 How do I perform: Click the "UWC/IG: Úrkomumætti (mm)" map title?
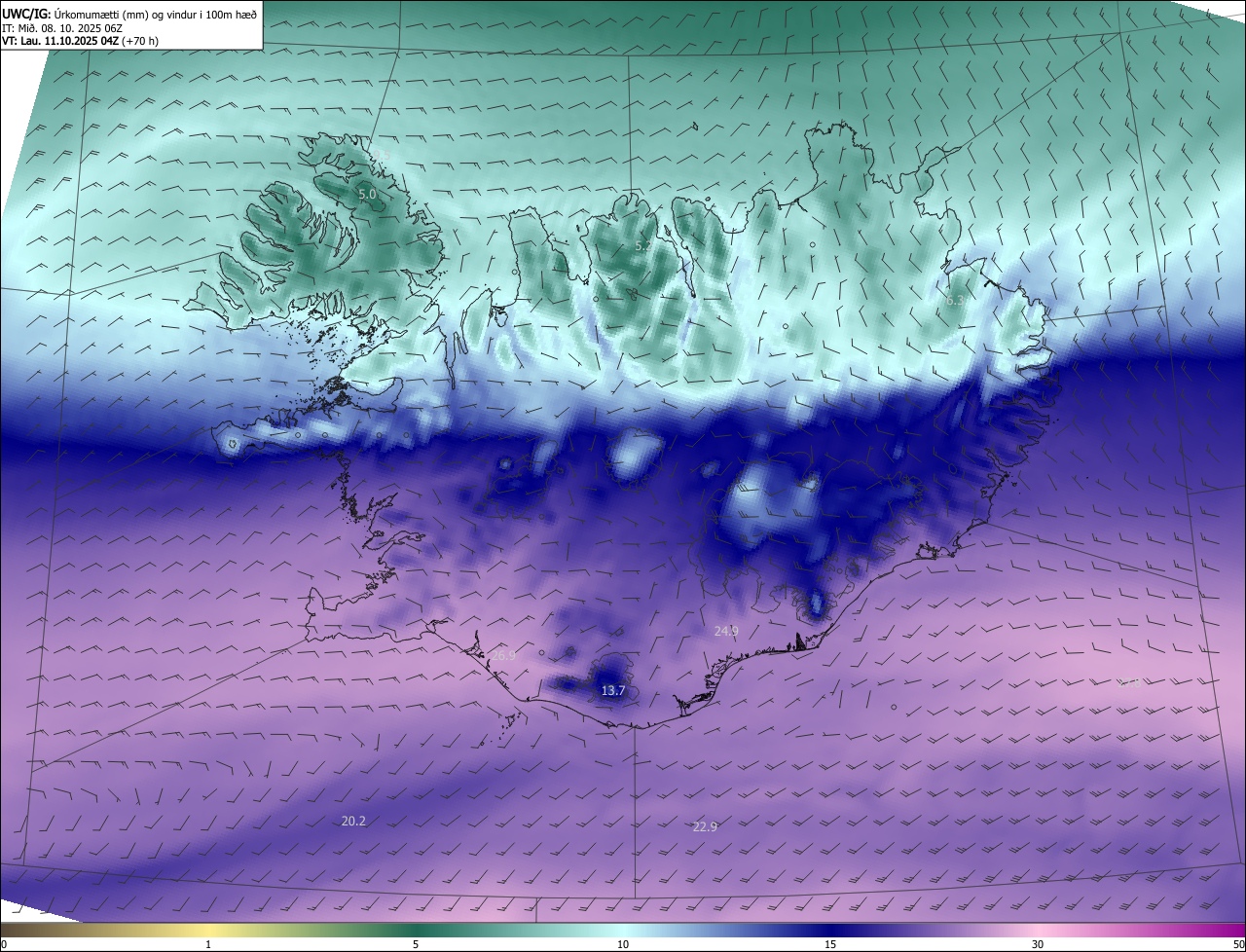[x=129, y=13]
